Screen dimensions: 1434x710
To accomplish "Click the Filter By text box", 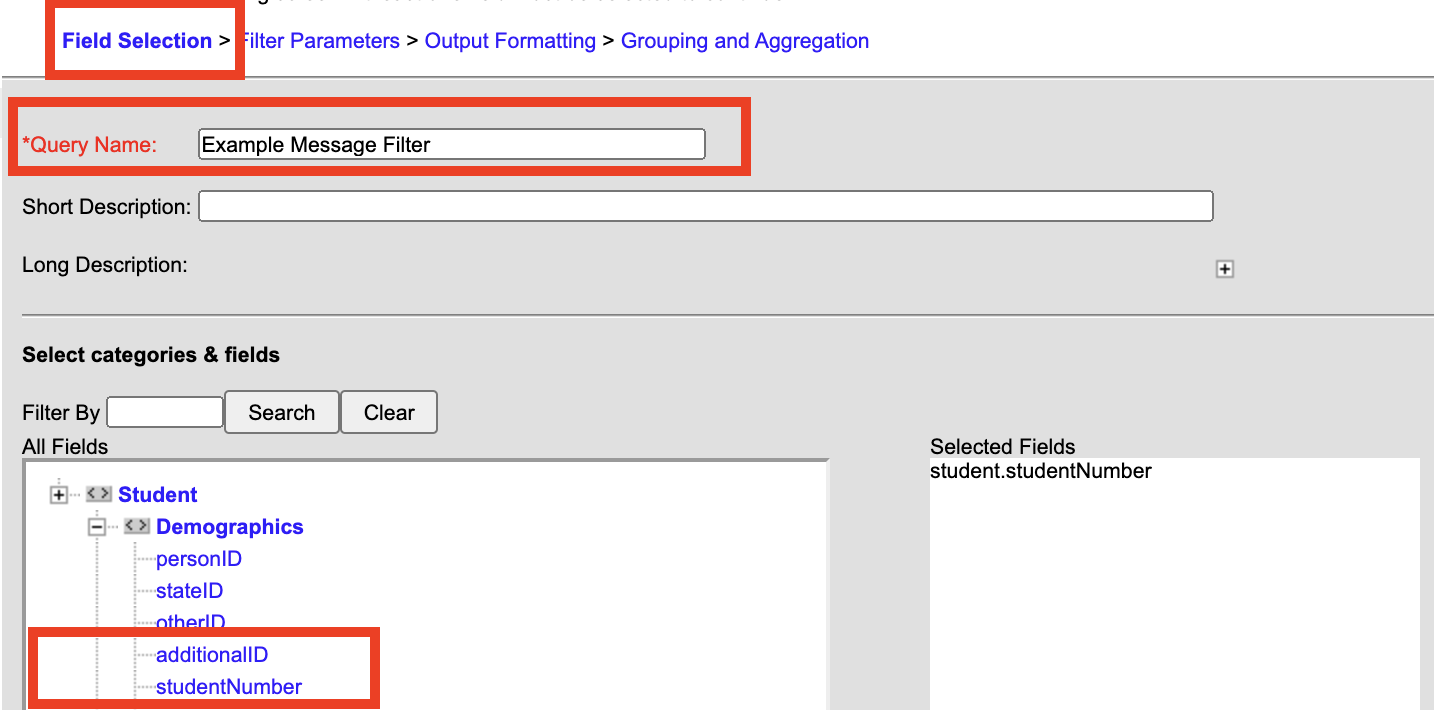I will pos(165,412).
